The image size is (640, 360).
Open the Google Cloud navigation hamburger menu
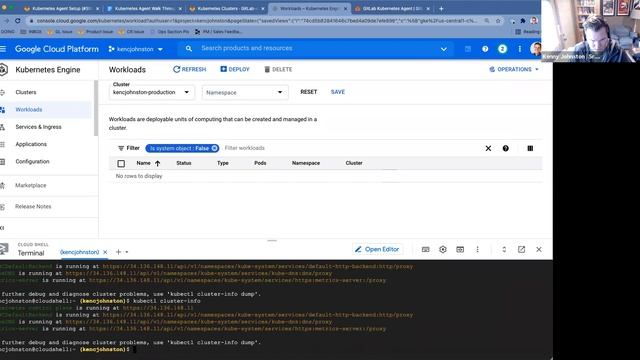[x=3, y=49]
